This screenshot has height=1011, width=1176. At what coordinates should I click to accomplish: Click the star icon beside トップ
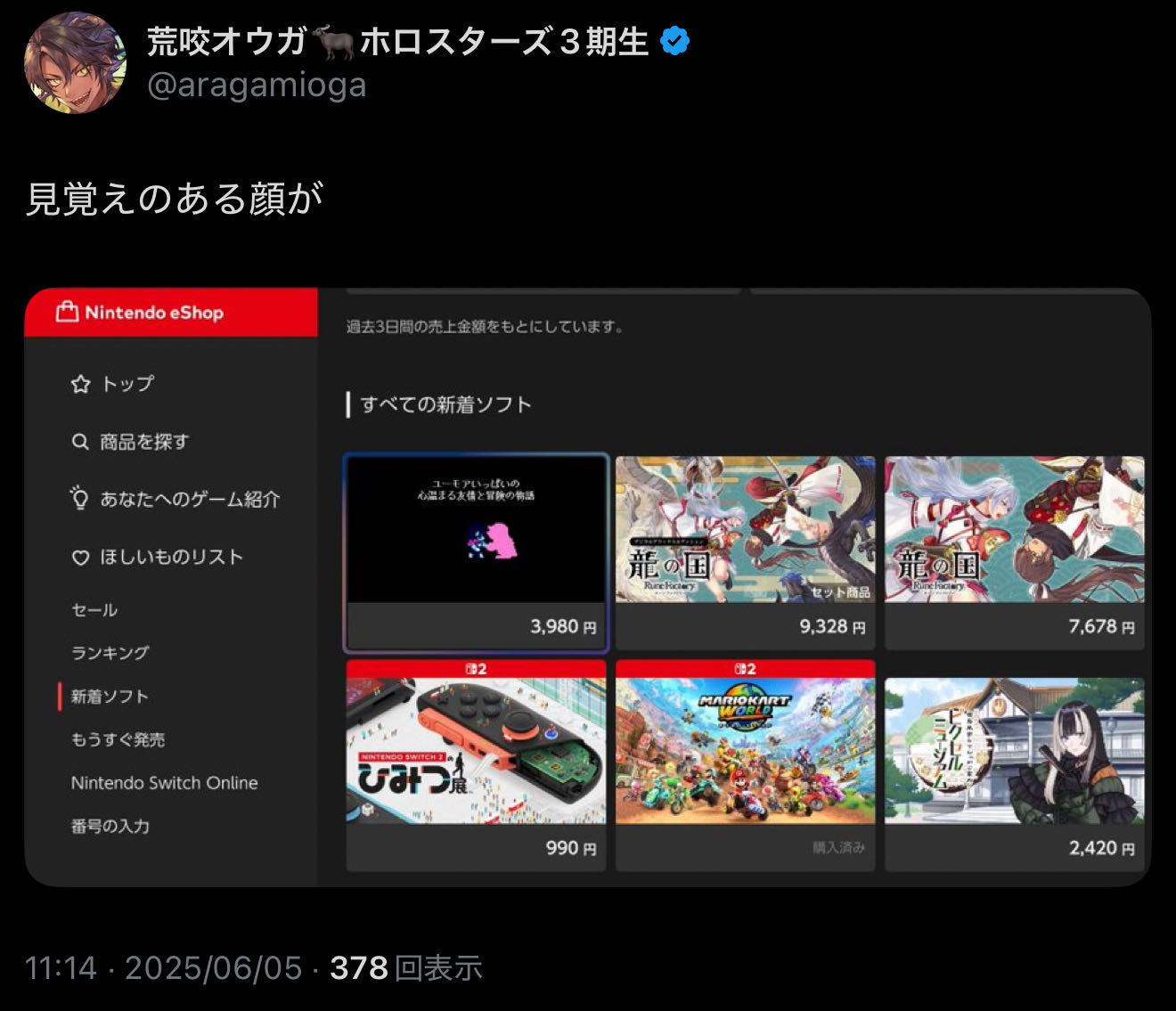(x=80, y=384)
